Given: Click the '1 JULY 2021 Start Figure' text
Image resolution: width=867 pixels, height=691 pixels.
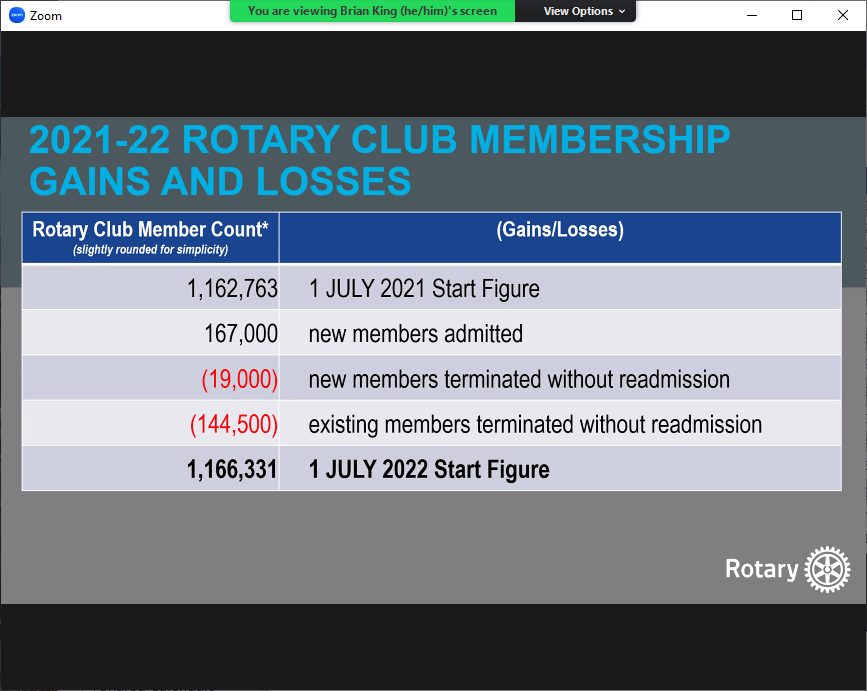Looking at the screenshot, I should 424,289.
